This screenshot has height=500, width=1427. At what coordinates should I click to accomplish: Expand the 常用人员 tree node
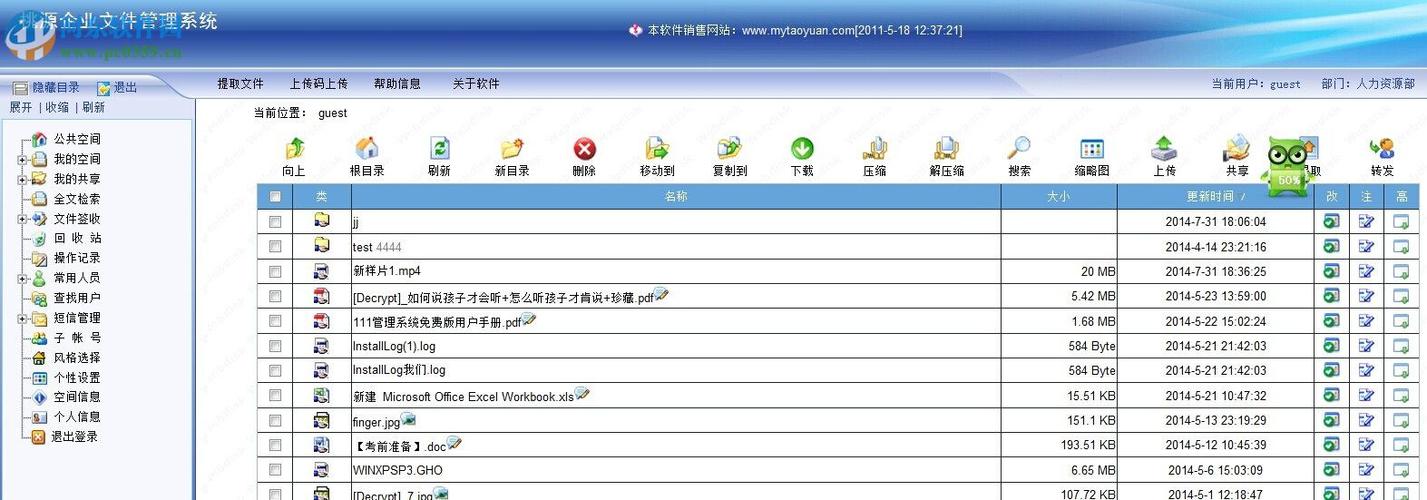click(x=22, y=278)
